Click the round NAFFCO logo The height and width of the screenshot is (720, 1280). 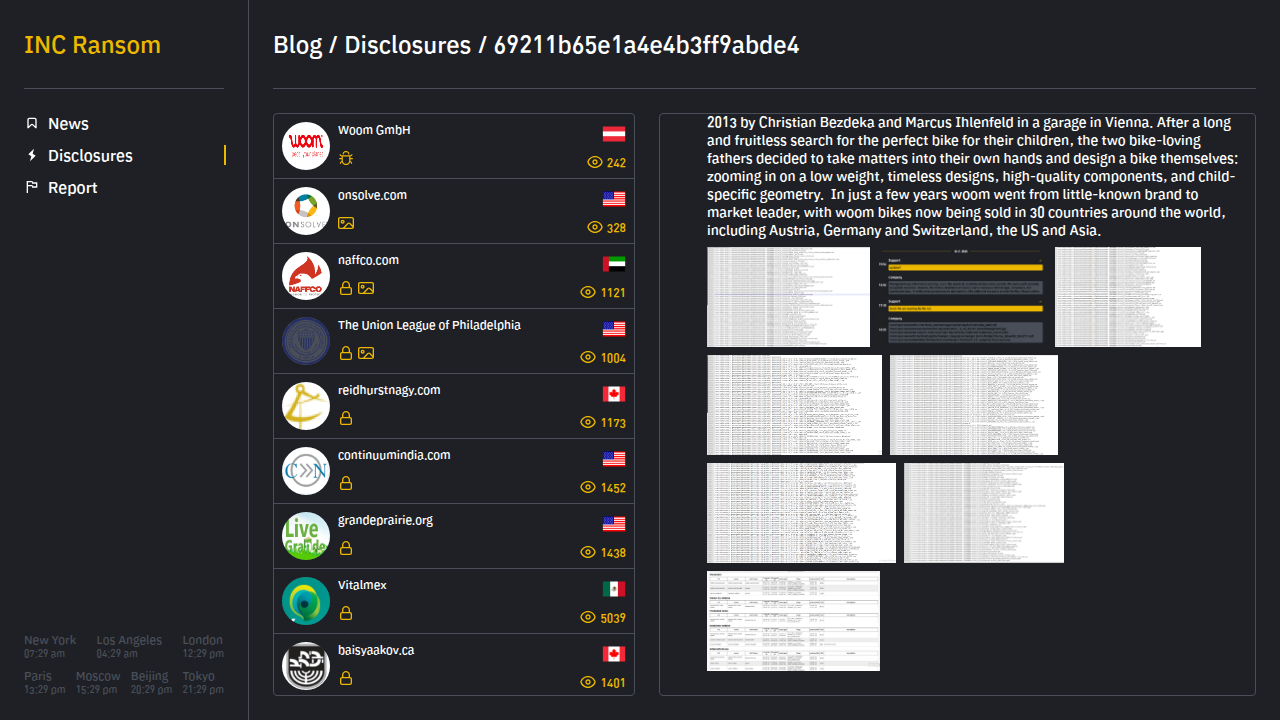(306, 276)
